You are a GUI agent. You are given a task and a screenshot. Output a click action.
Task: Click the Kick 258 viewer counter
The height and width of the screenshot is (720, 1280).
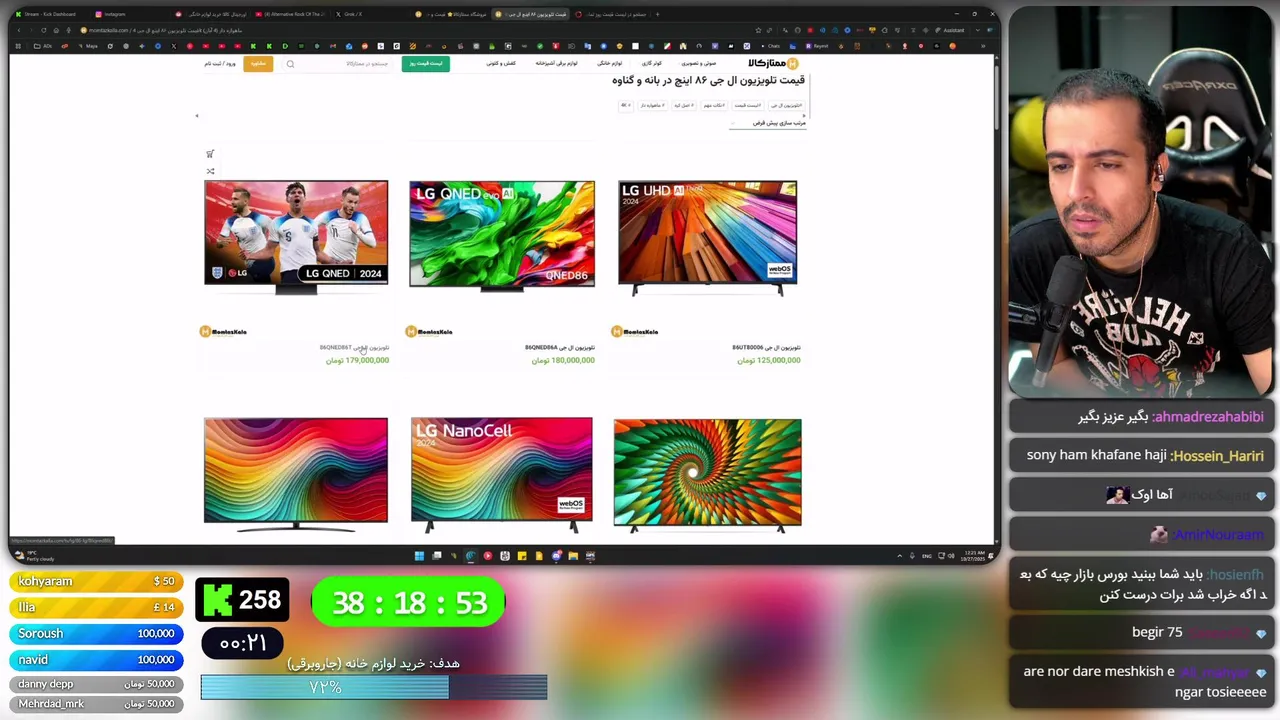[243, 600]
